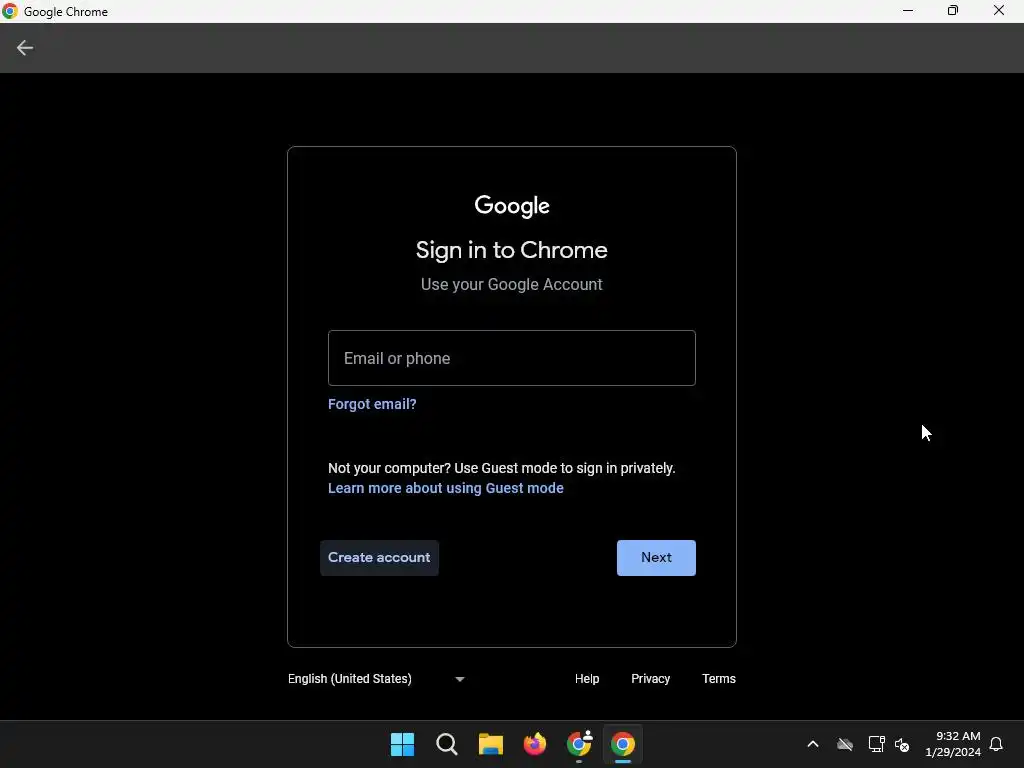Open the Terms link
The image size is (1024, 768).
coord(718,679)
